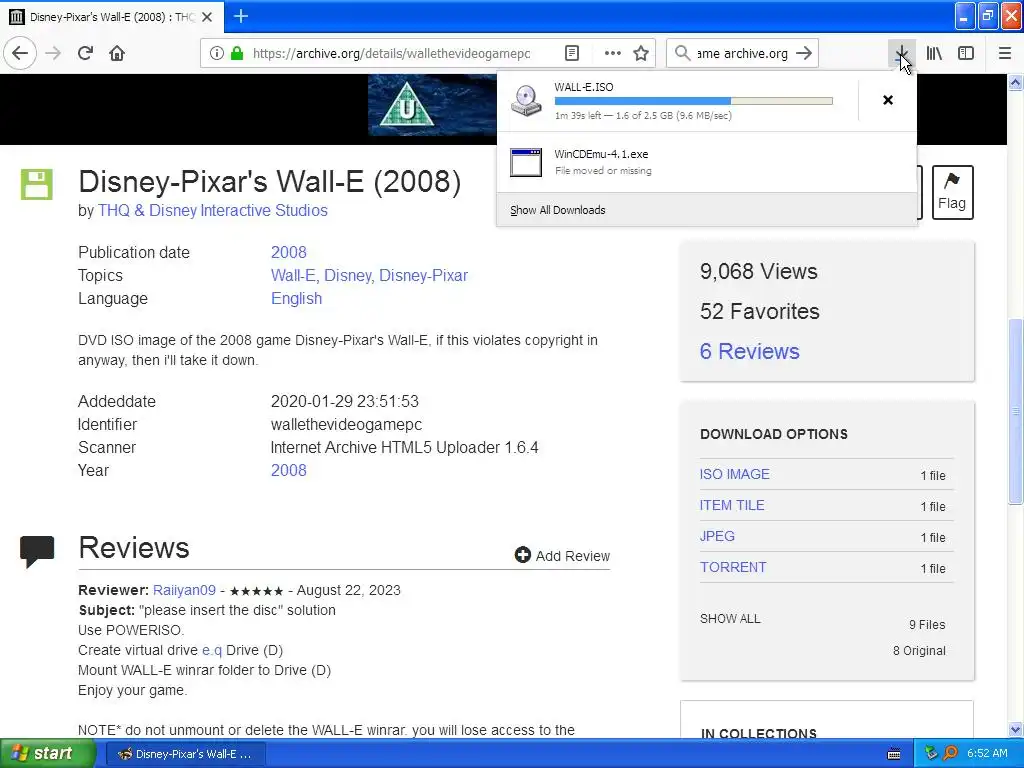Viewport: 1024px width, 768px height.
Task: Go back to the previous page
Action: tap(20, 53)
